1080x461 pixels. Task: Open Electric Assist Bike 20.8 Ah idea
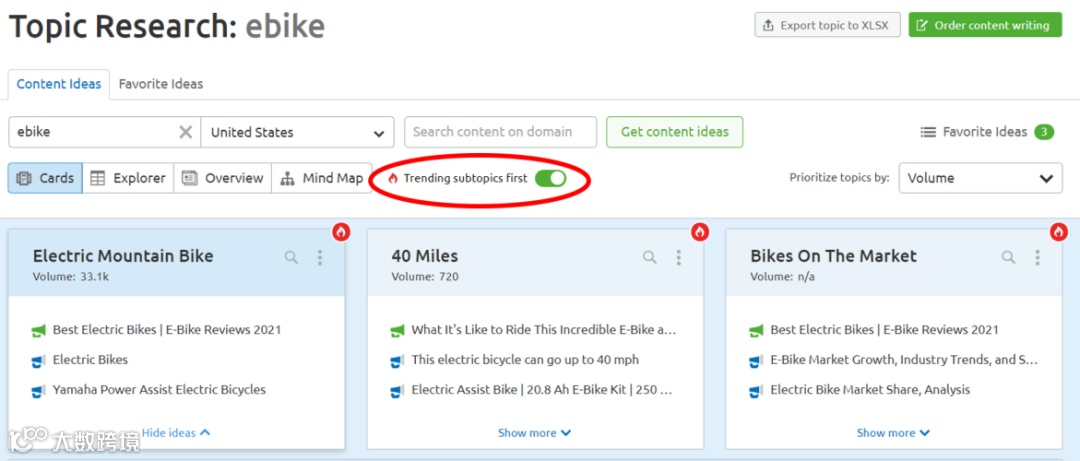(x=542, y=389)
